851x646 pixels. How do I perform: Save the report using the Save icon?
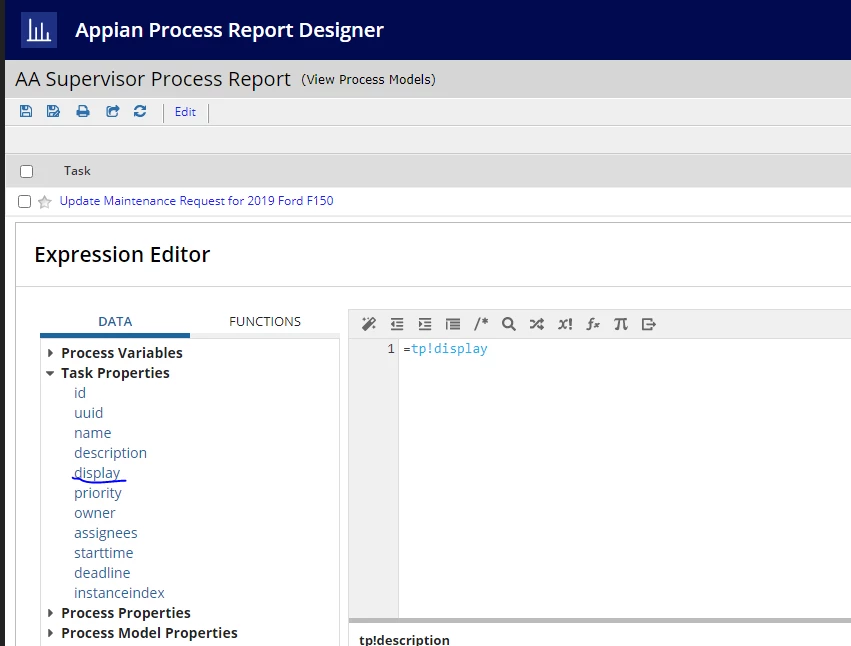[26, 111]
